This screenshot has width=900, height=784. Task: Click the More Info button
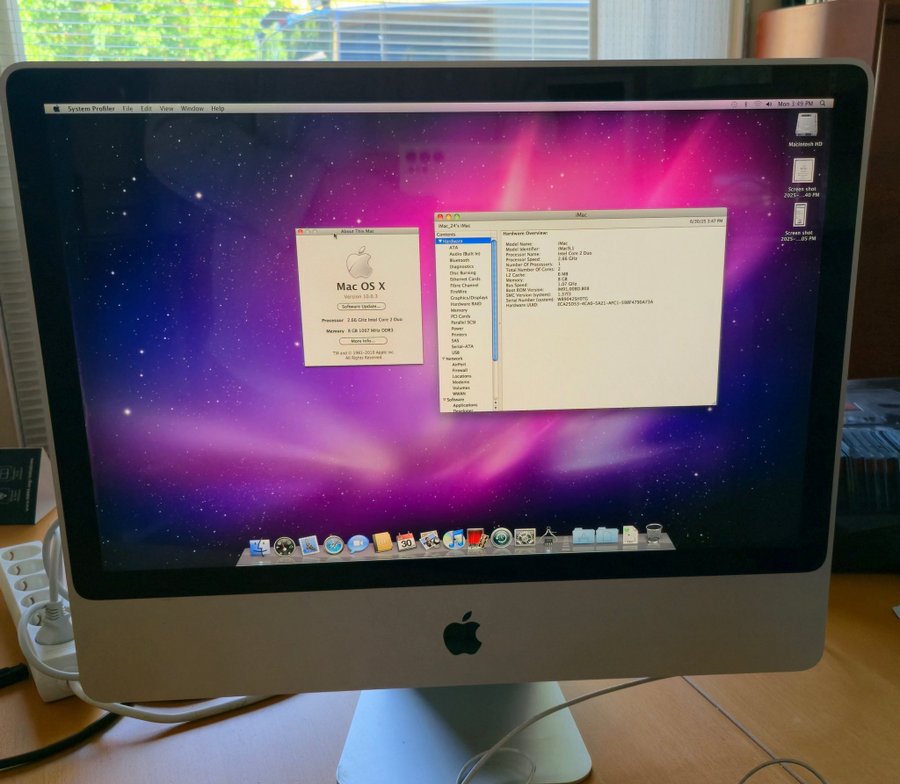click(x=362, y=341)
